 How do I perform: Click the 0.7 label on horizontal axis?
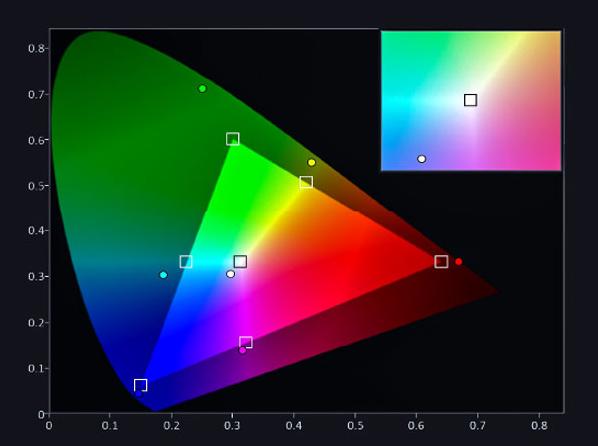477,425
